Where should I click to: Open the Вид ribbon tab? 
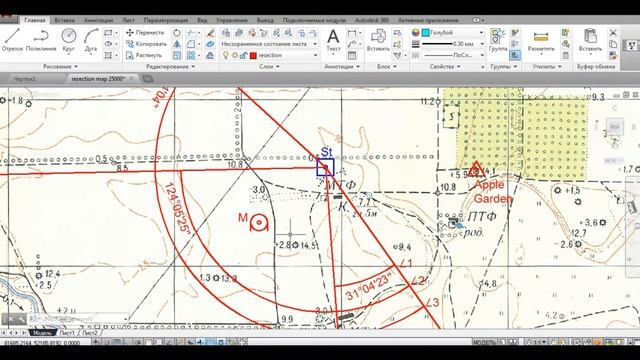(202, 20)
